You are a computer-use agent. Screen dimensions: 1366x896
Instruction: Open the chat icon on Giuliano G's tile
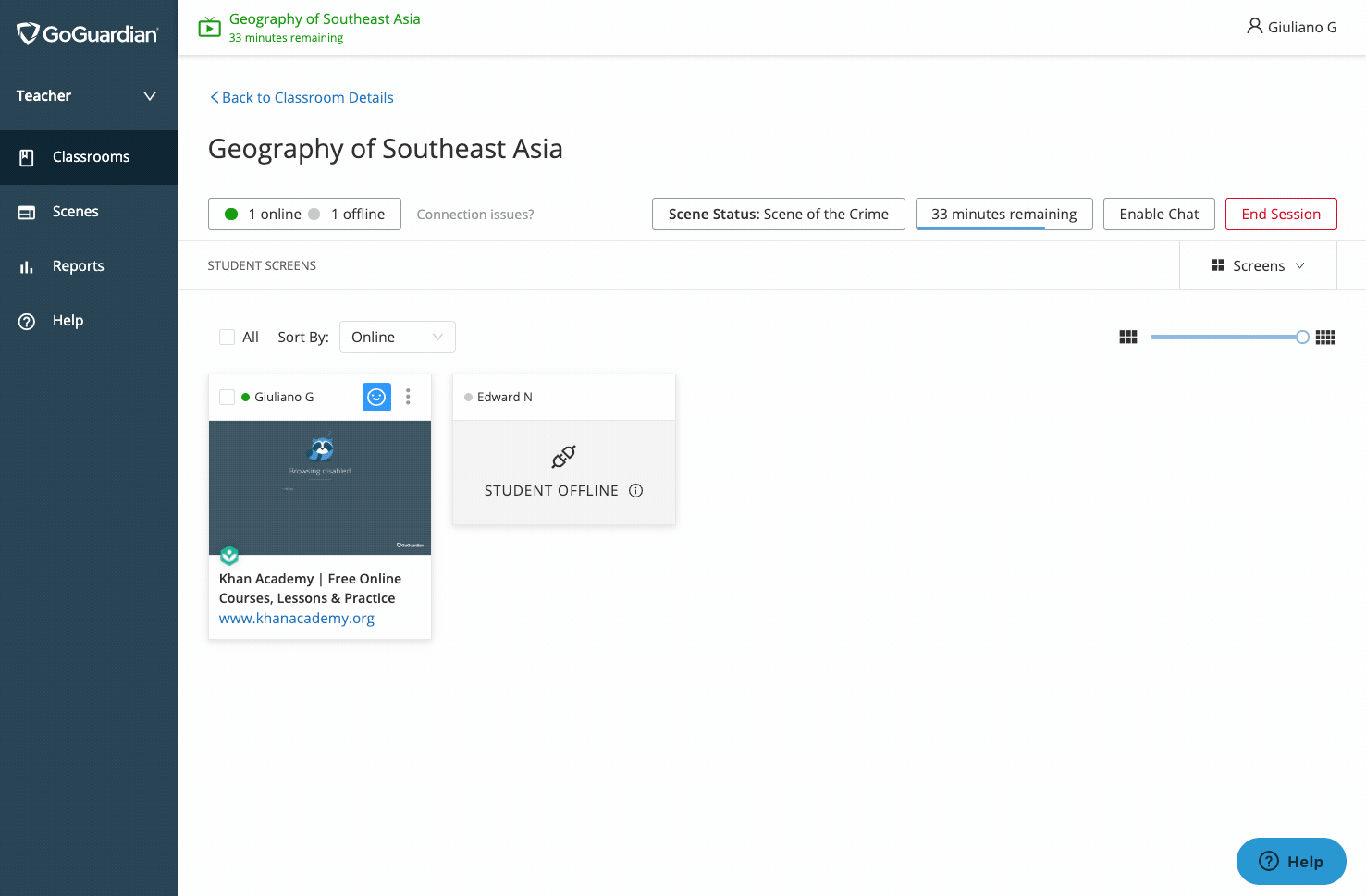(376, 397)
